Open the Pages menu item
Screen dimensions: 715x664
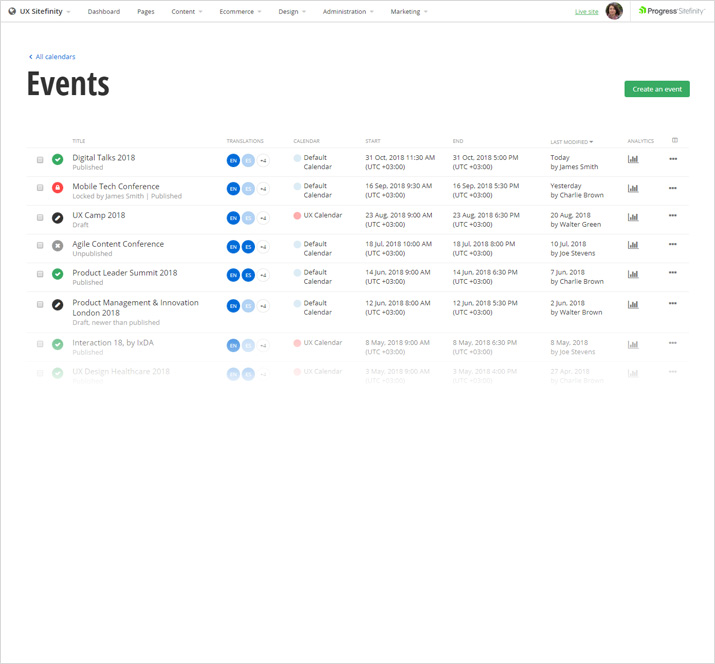coord(146,11)
